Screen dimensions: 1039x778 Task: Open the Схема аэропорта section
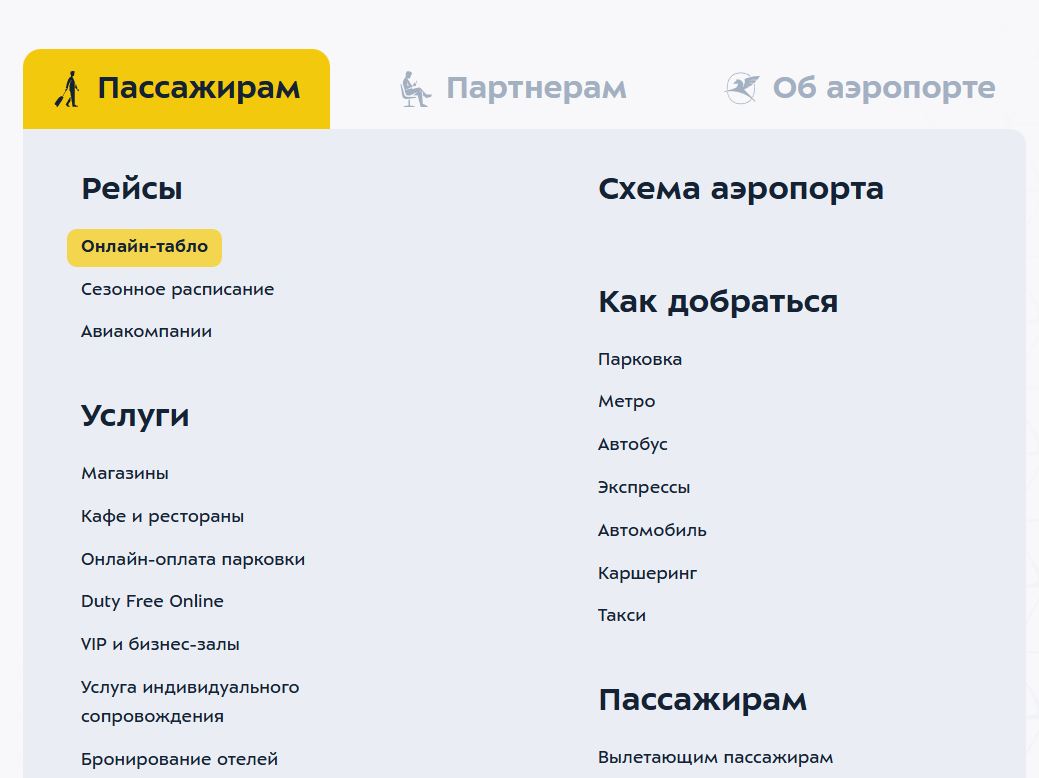740,188
